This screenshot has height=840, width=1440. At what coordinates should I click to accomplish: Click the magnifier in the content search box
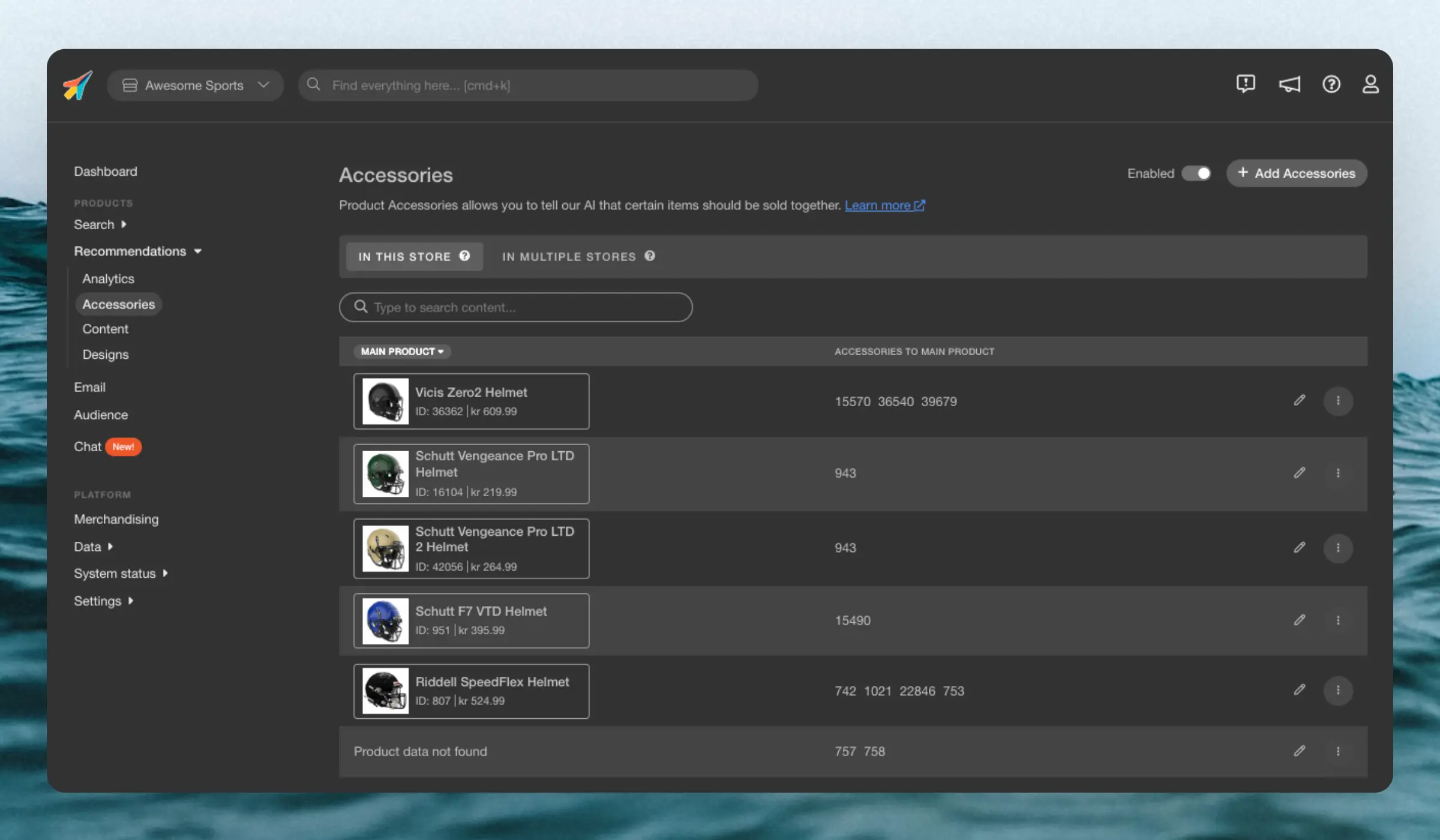click(x=361, y=307)
